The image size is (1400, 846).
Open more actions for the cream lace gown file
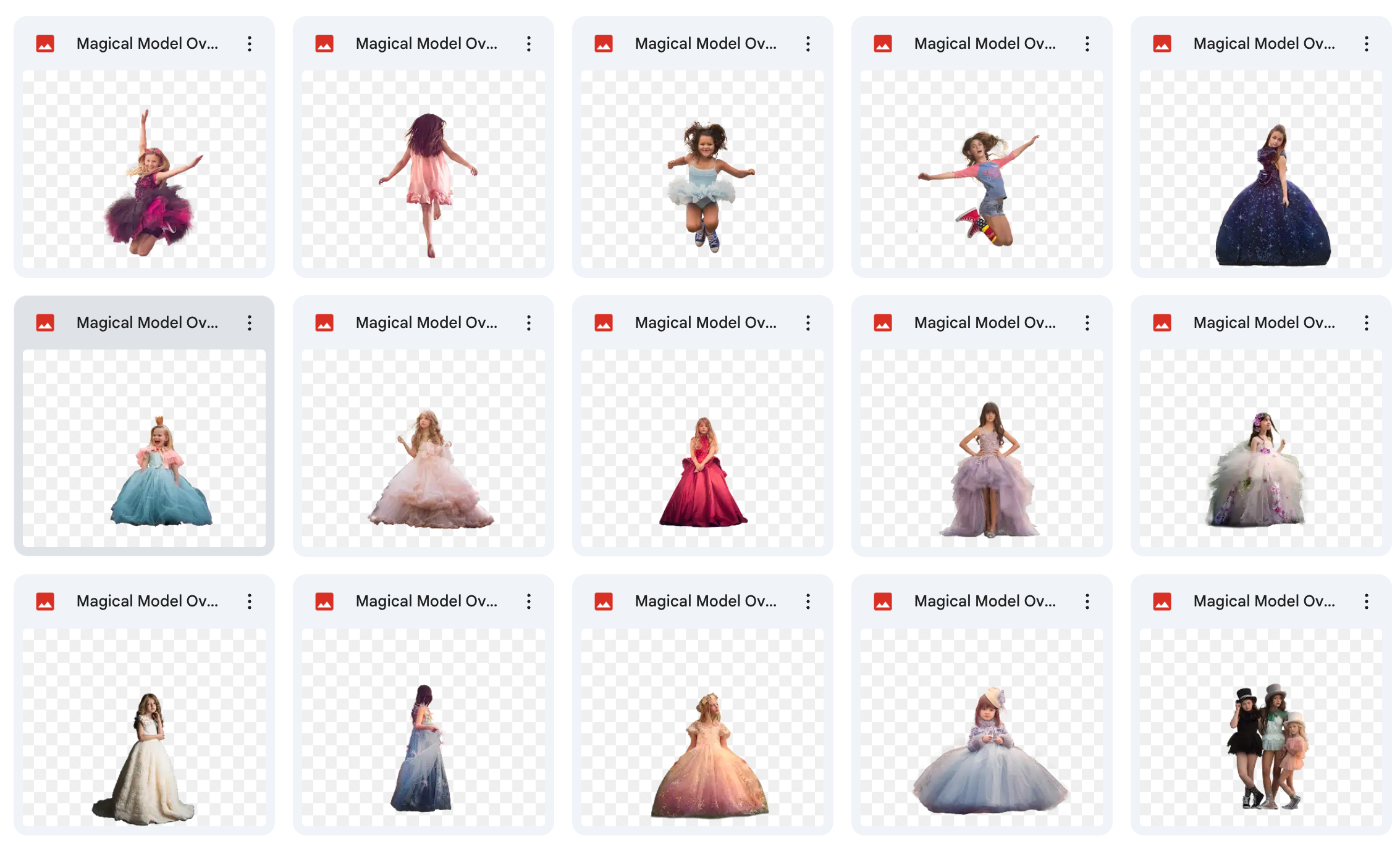[249, 601]
